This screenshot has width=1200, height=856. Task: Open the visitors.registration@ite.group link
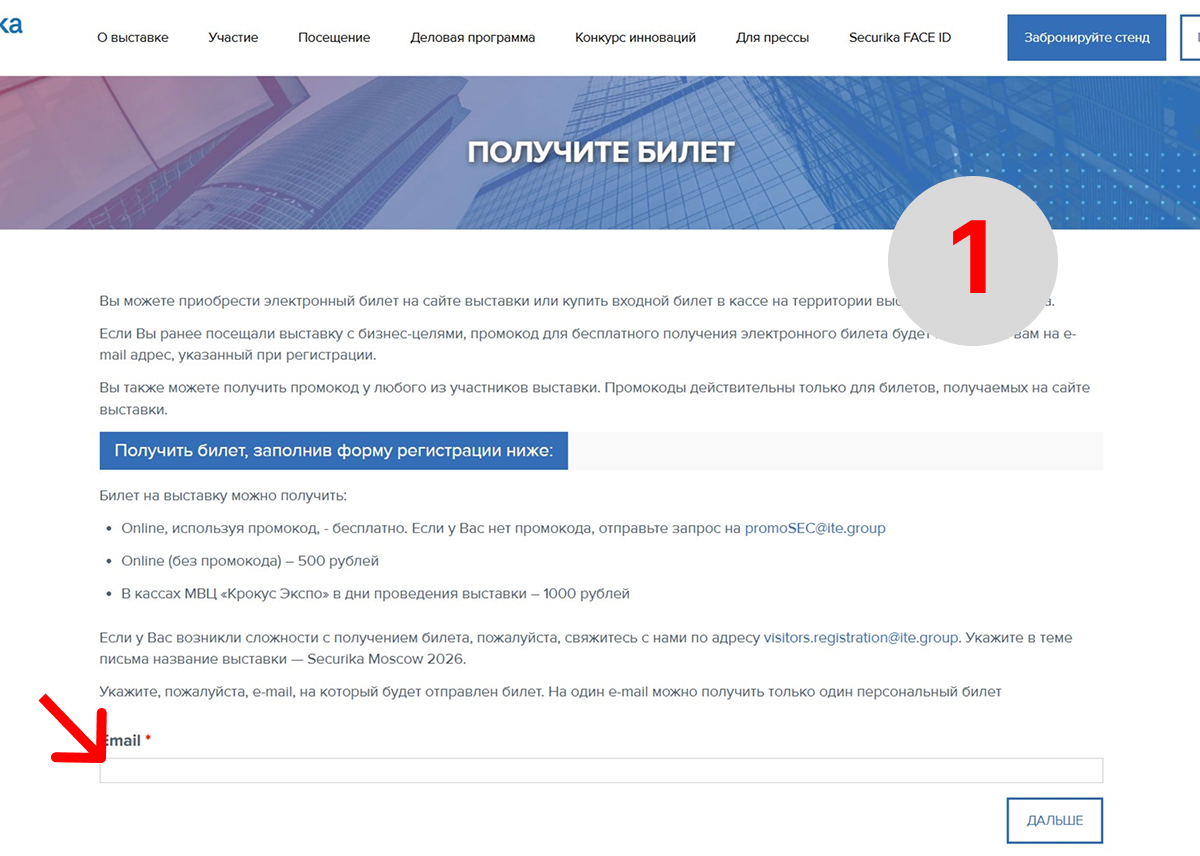pos(860,637)
